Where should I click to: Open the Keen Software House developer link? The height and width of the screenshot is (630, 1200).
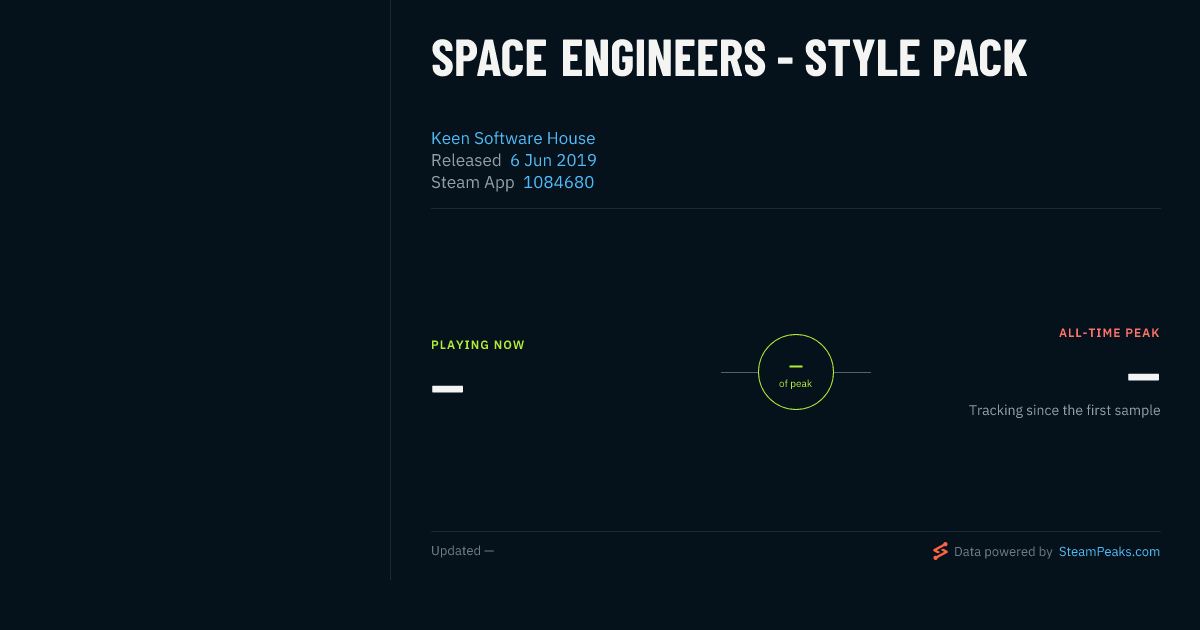coord(513,138)
